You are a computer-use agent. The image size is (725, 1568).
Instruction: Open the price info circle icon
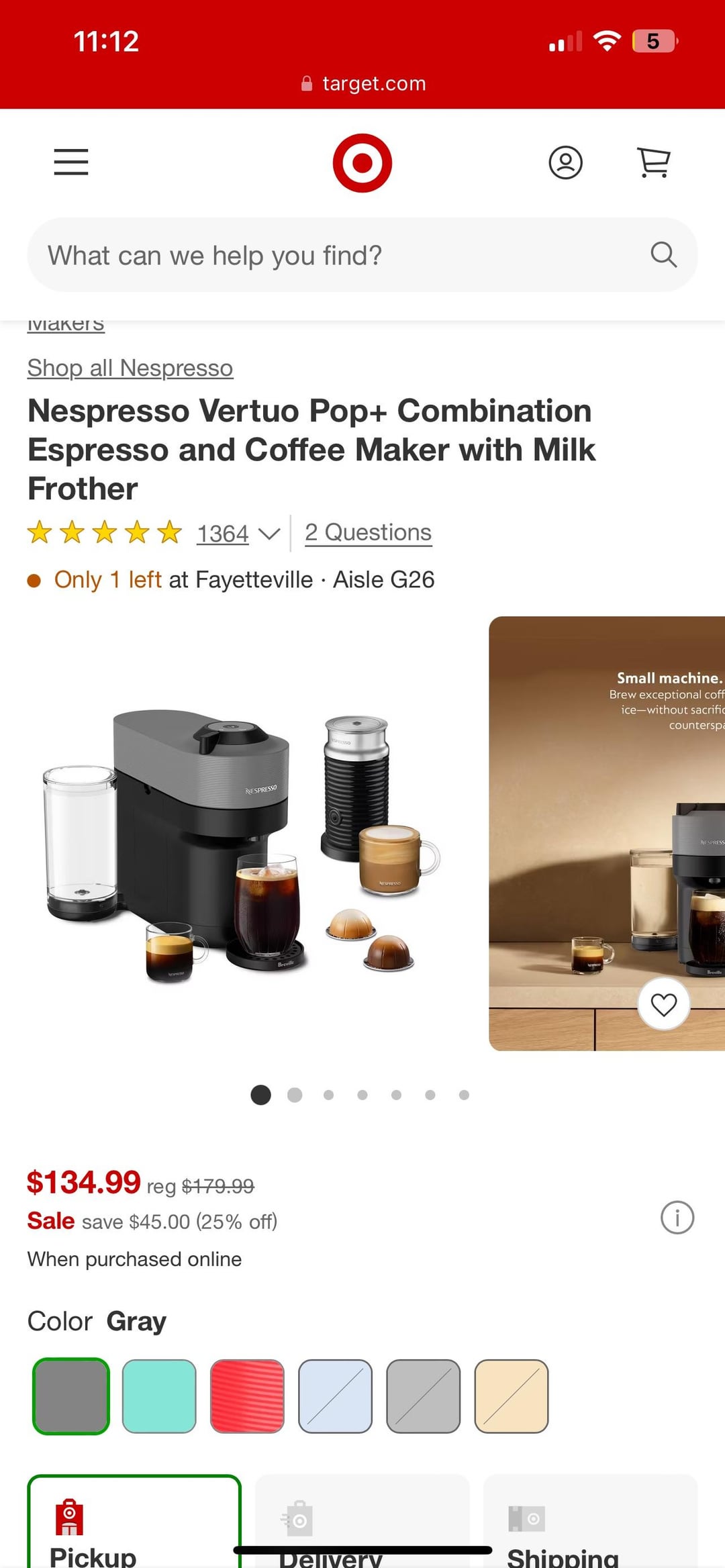tap(677, 1218)
